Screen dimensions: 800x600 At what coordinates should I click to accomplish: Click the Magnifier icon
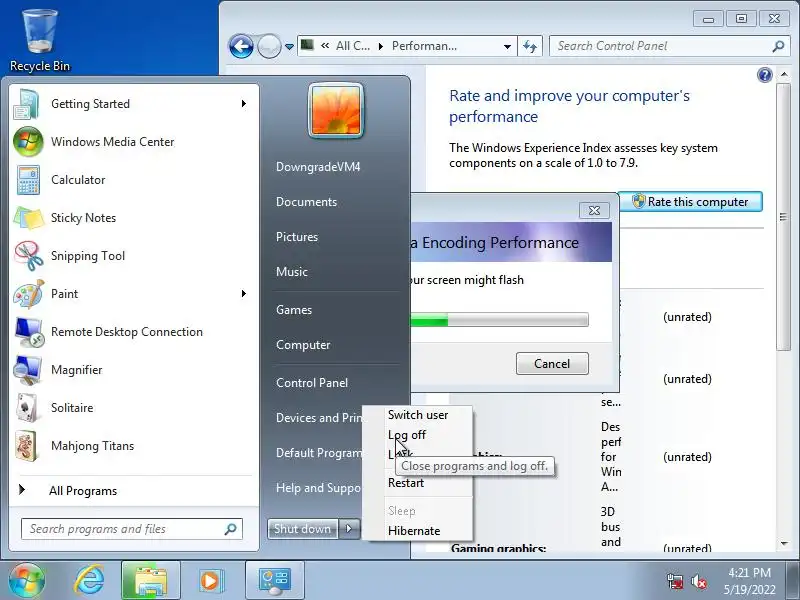click(x=28, y=370)
